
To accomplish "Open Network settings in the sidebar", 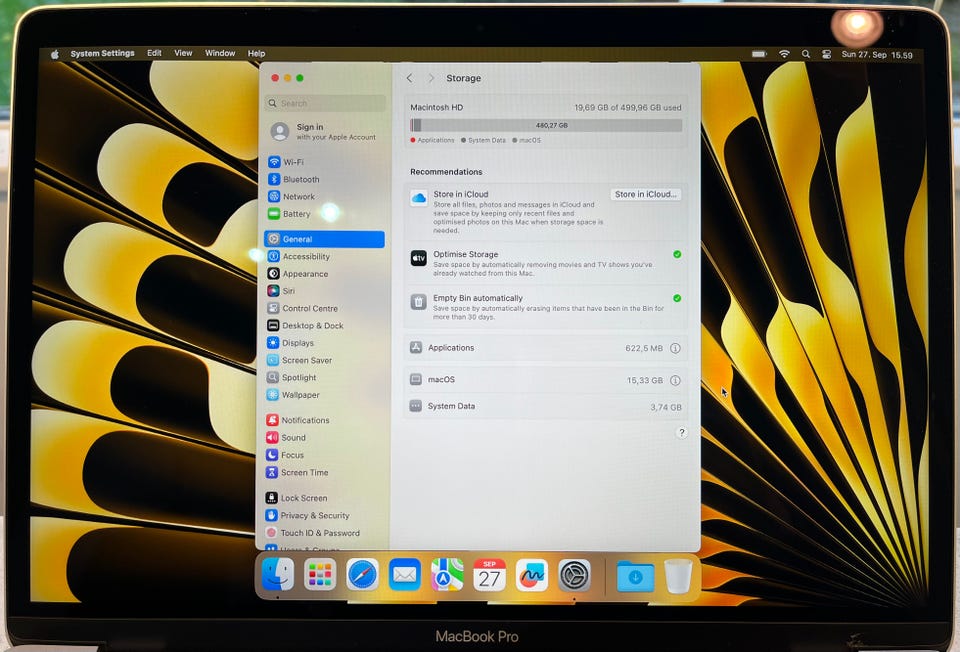I will tap(324, 197).
